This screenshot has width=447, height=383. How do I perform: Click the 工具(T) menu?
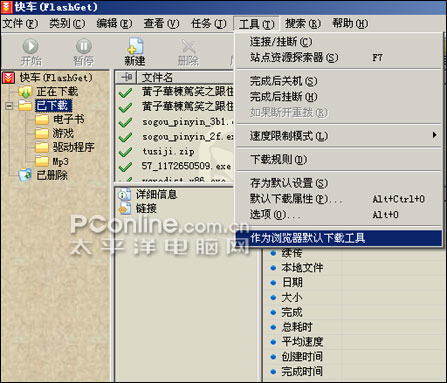pos(256,24)
